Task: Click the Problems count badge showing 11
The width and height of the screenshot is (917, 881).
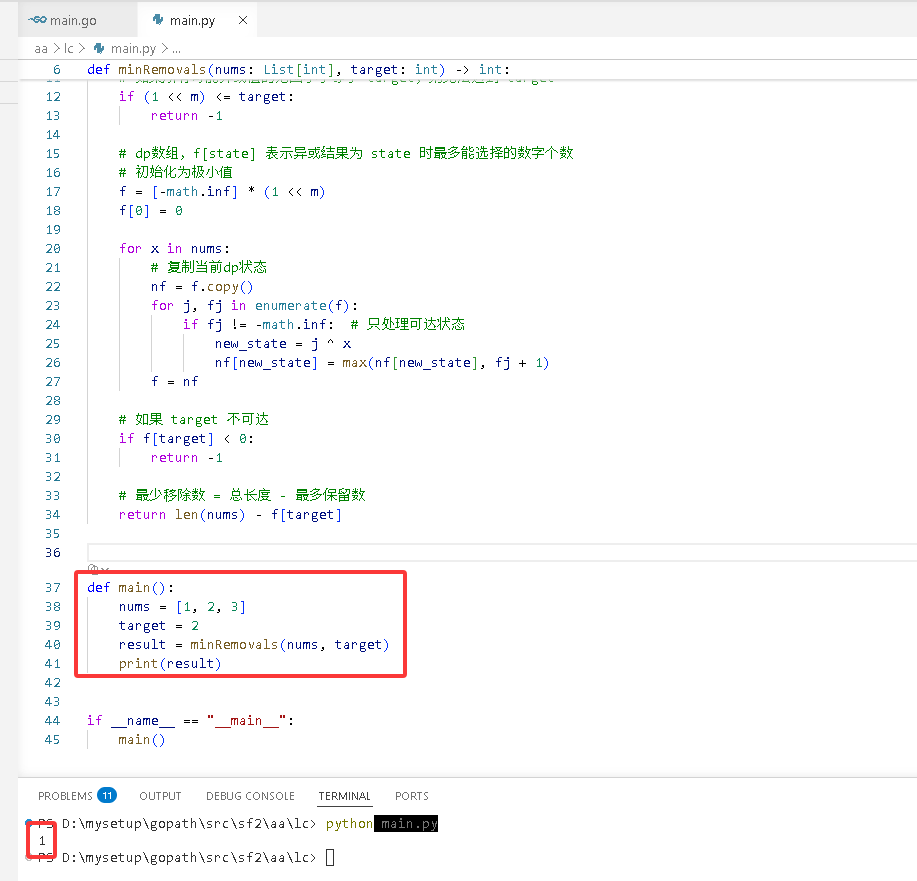Action: coord(107,795)
